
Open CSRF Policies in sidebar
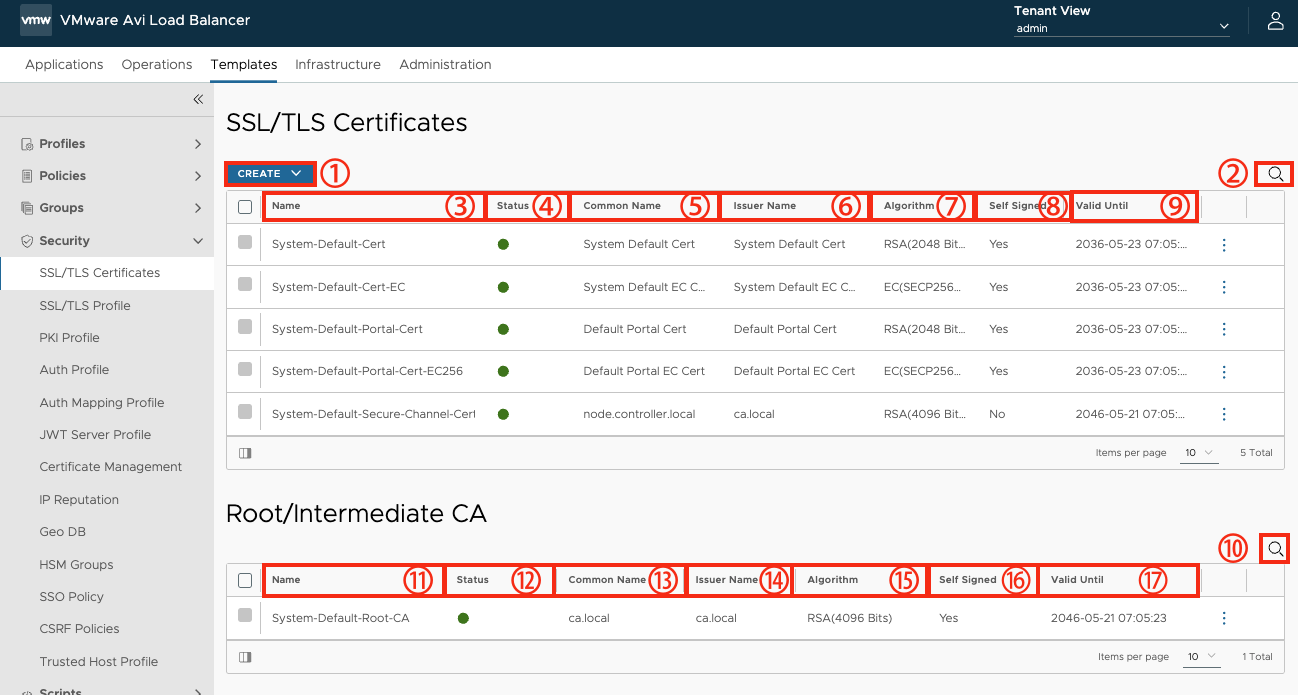coord(79,629)
